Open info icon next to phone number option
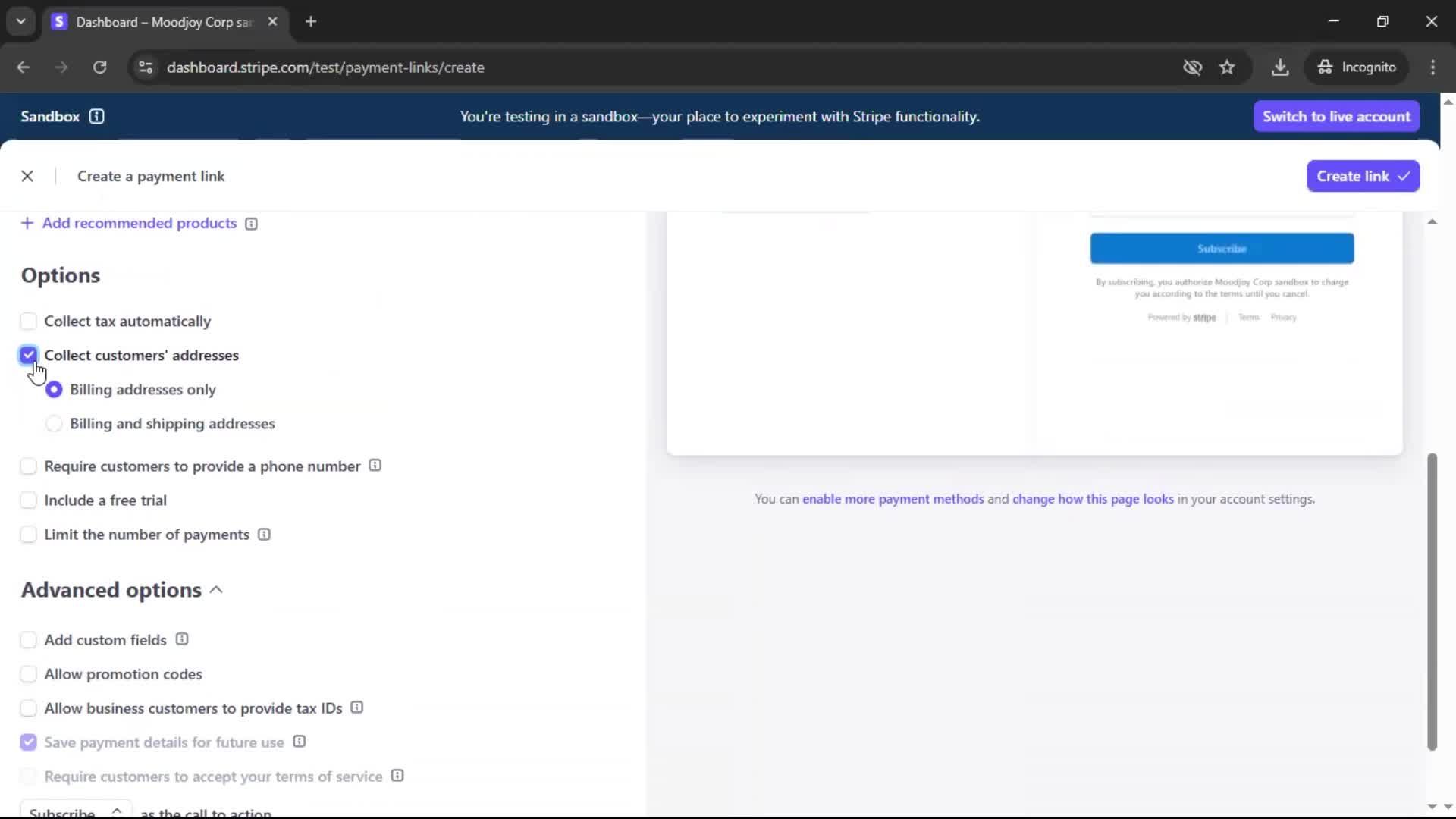The width and height of the screenshot is (1456, 819). click(x=375, y=466)
